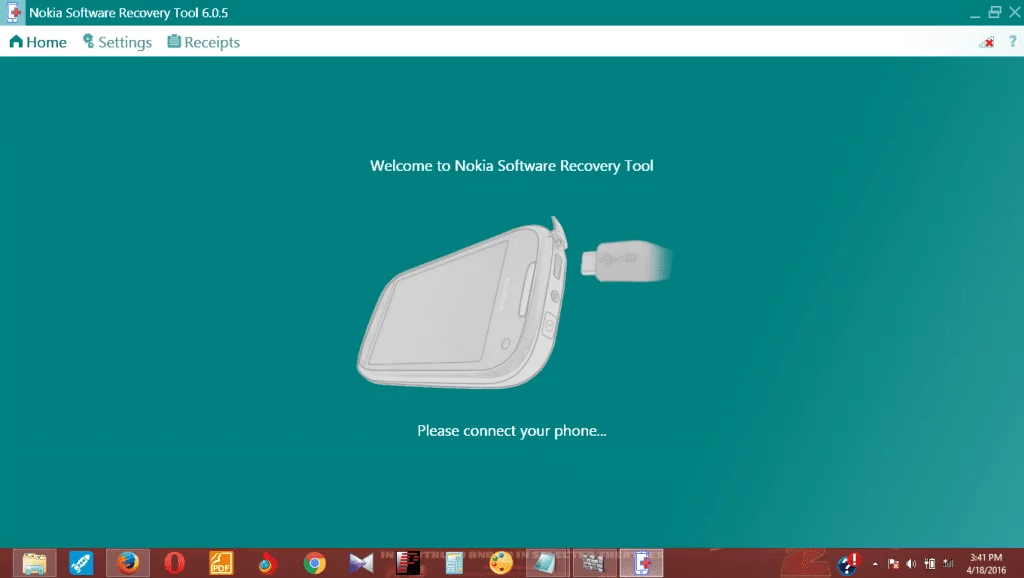This screenshot has height=578, width=1024.
Task: Open the Calculator from the taskbar
Action: tap(455, 563)
